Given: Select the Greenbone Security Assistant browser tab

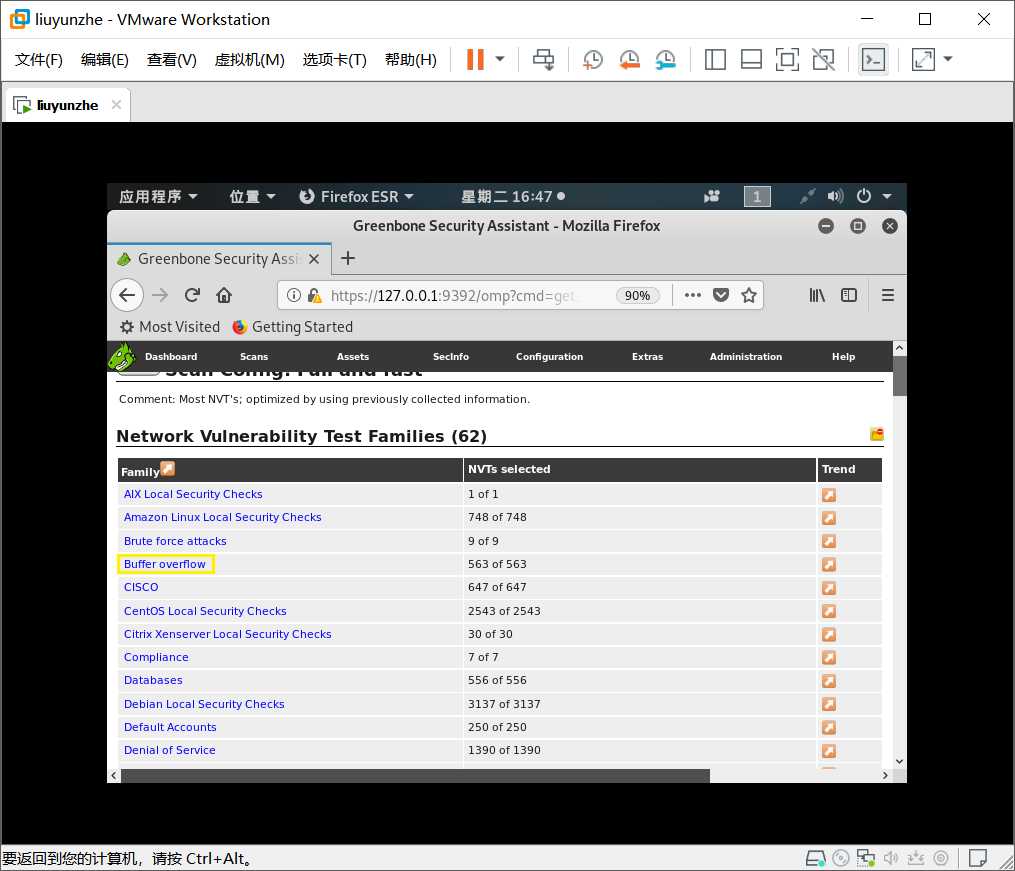Looking at the screenshot, I should pos(219,259).
